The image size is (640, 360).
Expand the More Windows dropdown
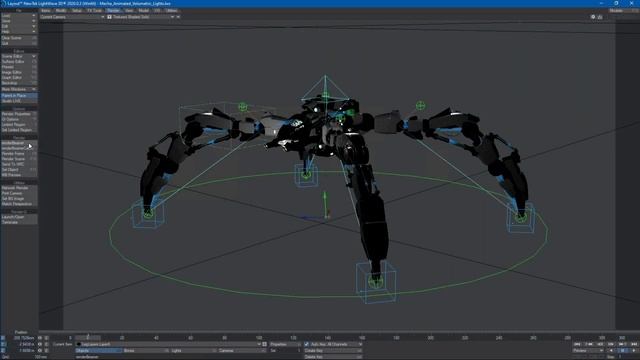[19, 89]
